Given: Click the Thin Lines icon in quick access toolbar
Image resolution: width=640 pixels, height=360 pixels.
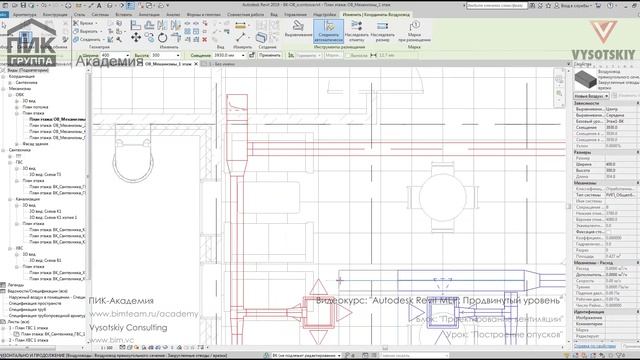Looking at the screenshot, I should pyautogui.click(x=130, y=5).
